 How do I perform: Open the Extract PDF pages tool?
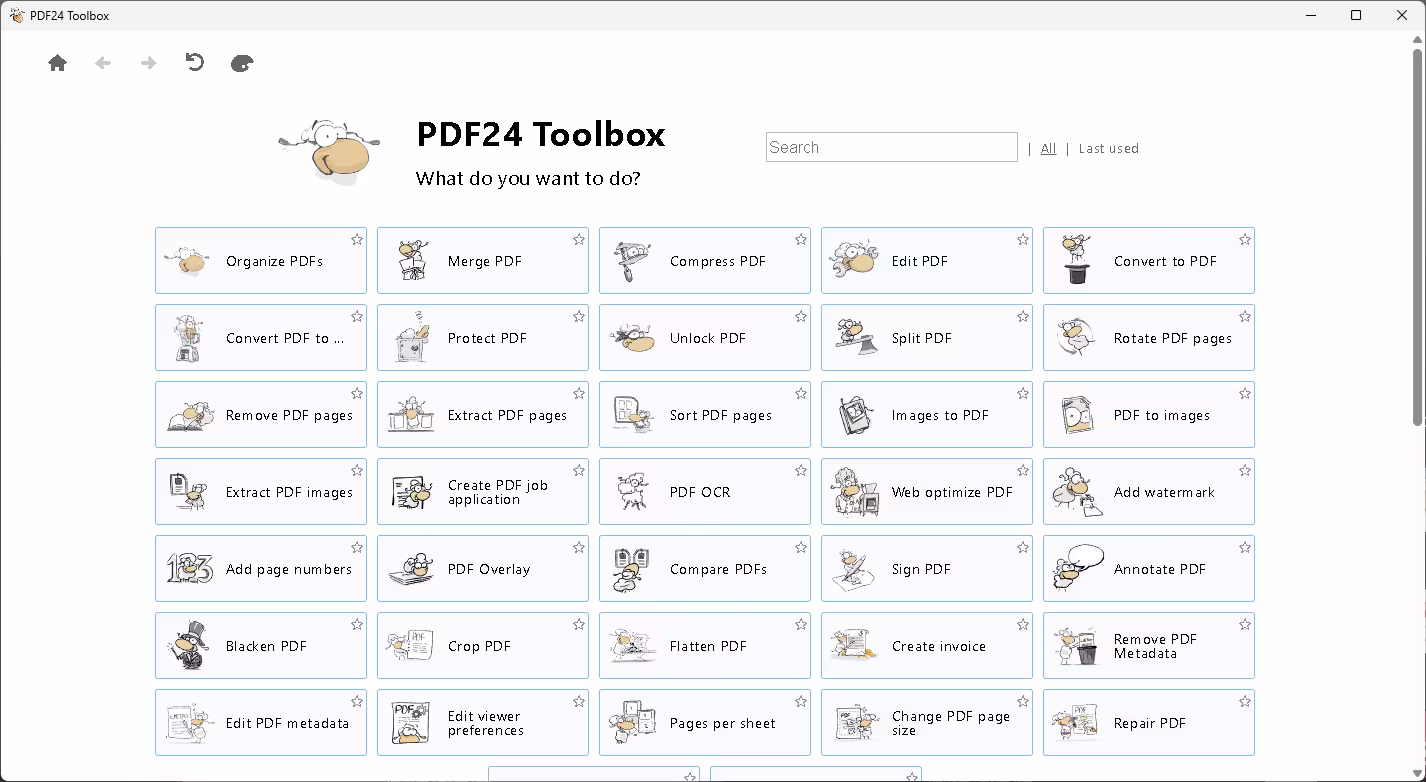click(483, 415)
